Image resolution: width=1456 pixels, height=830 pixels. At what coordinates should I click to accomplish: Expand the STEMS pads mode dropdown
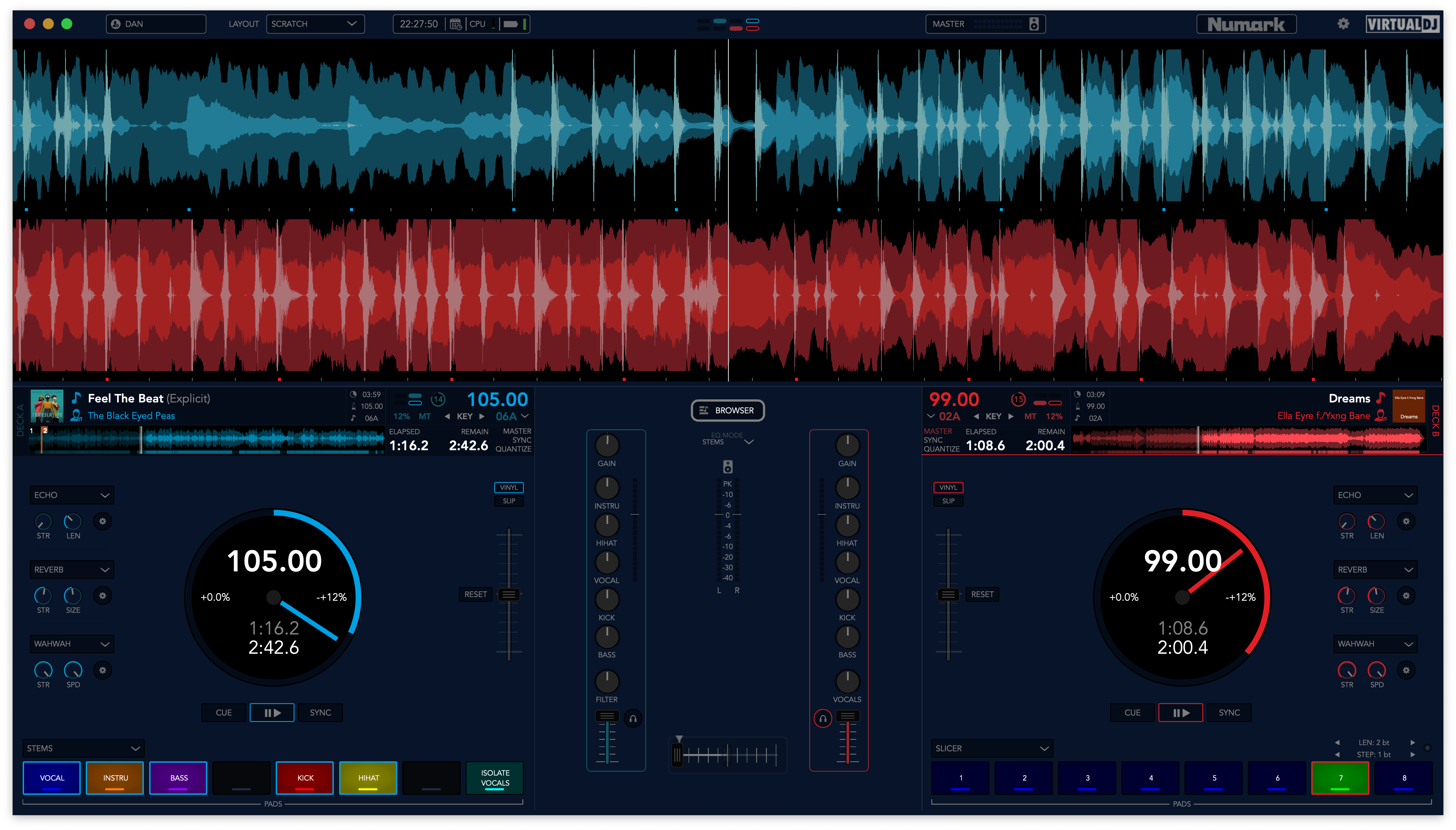pyautogui.click(x=83, y=748)
